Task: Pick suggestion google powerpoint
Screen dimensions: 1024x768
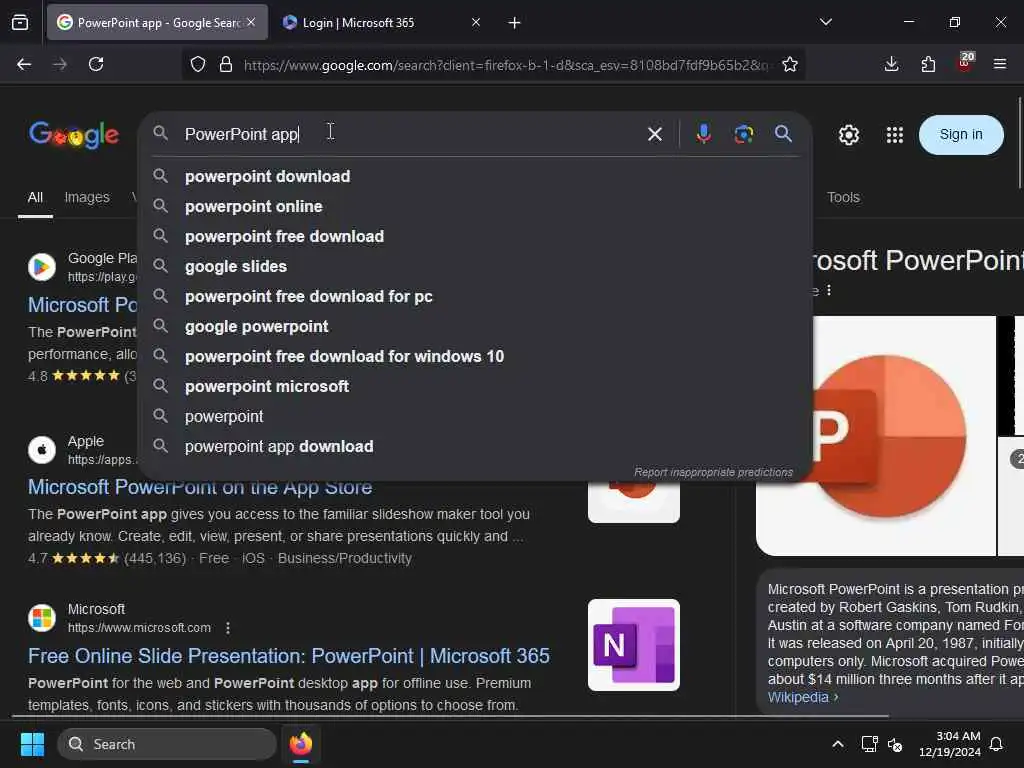Action: (x=475, y=327)
